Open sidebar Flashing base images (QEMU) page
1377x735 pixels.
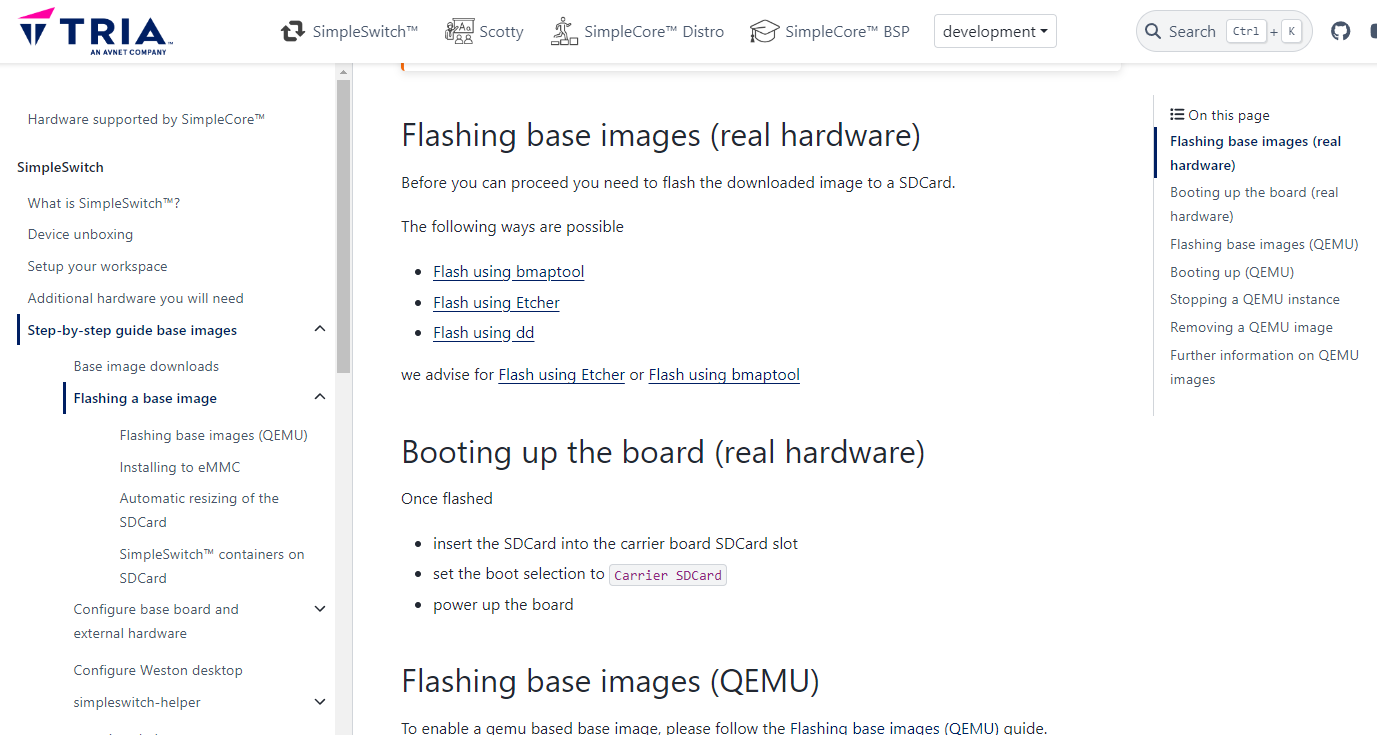click(214, 435)
